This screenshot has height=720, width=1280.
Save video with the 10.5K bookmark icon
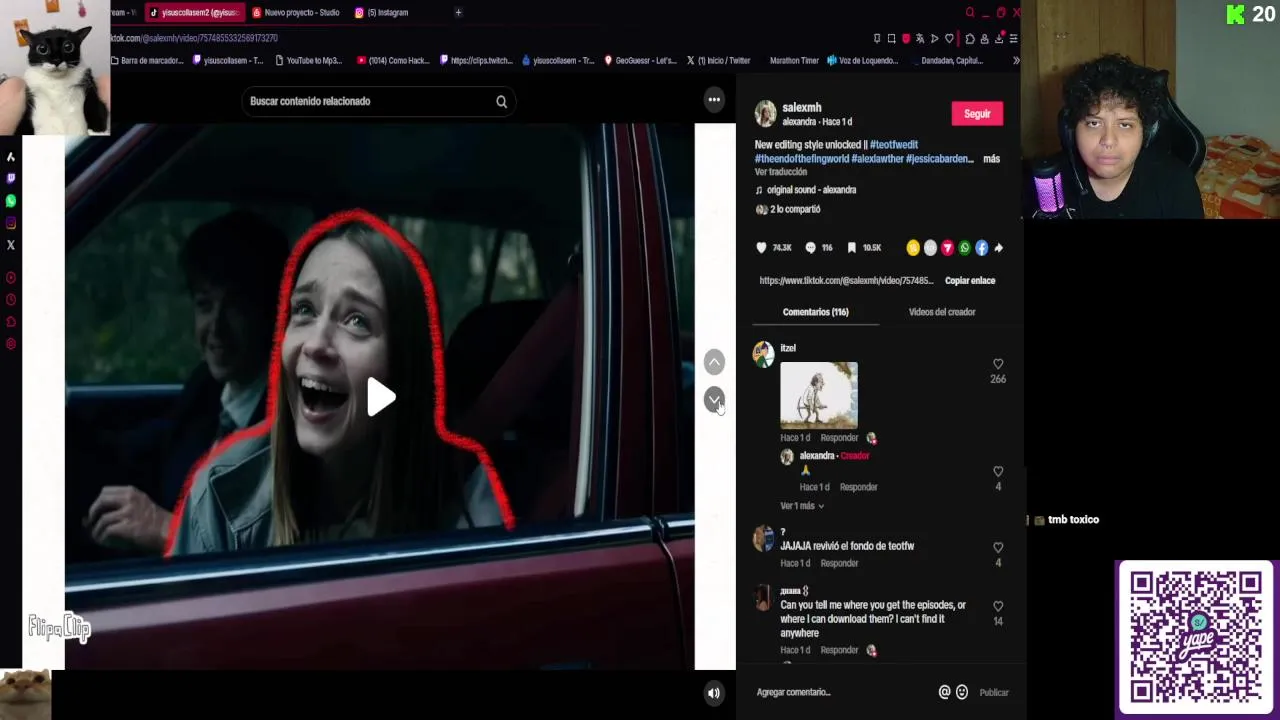(852, 248)
